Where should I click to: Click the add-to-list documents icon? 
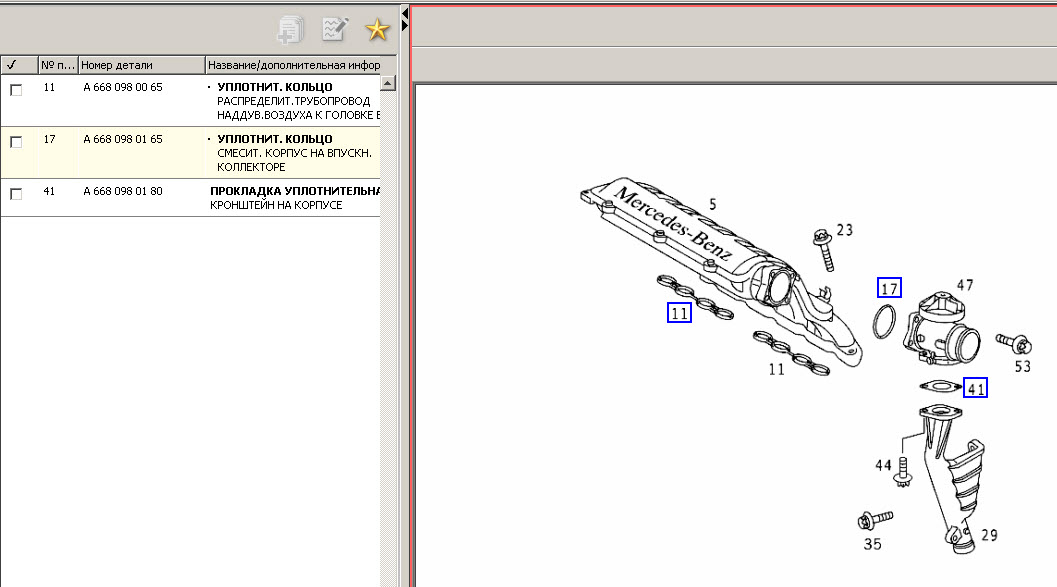point(291,30)
